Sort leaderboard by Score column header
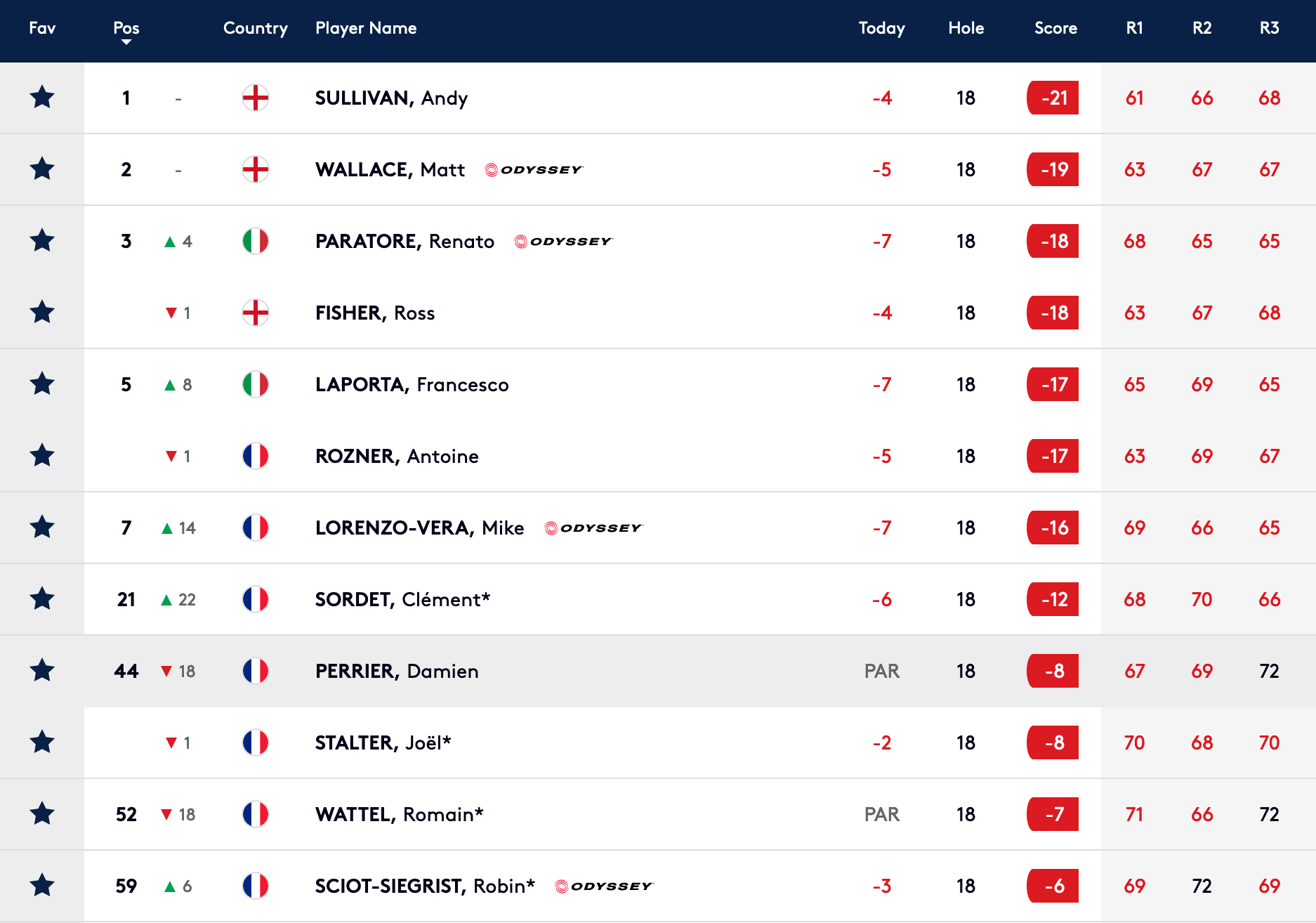The width and height of the screenshot is (1316, 923). click(1055, 28)
